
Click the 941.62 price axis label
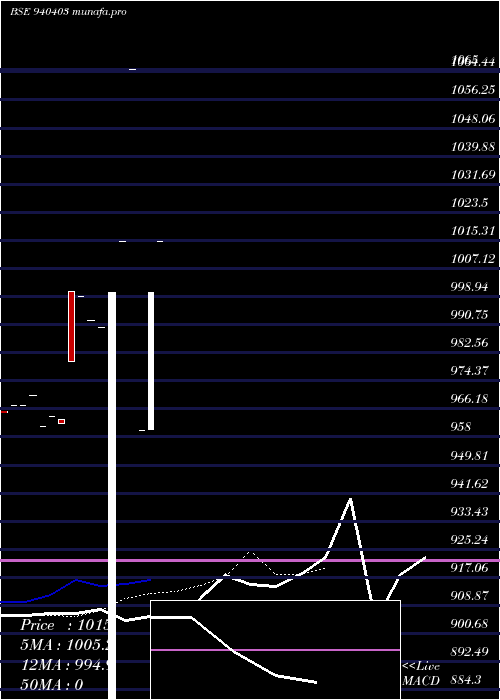pyautogui.click(x=469, y=483)
